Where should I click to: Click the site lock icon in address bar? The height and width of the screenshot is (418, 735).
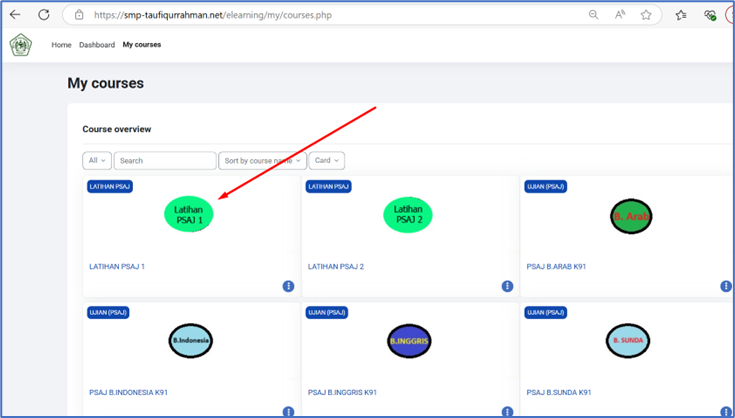click(79, 15)
